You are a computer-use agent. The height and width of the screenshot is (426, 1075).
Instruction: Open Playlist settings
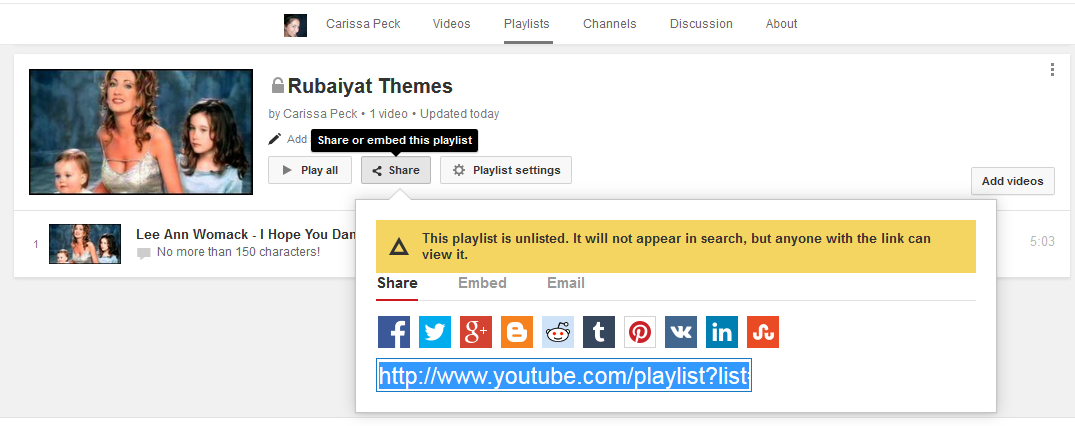[506, 170]
